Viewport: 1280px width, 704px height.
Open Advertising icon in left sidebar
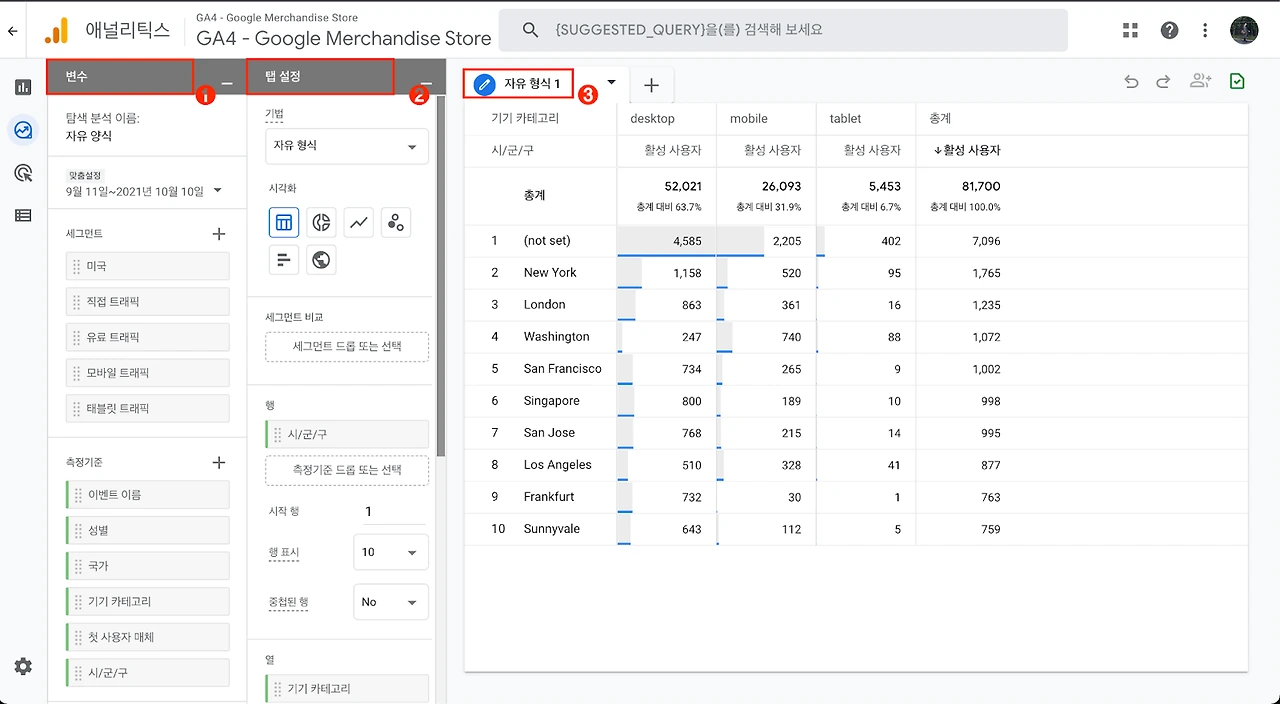pos(23,172)
